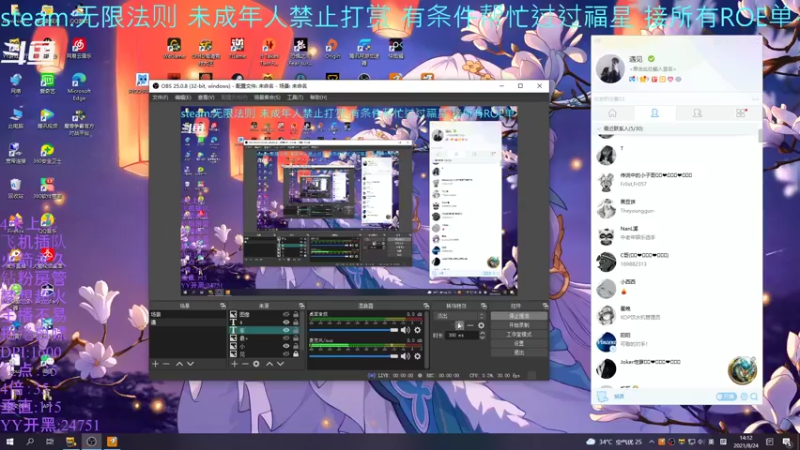Click the 麦克风/Aux volume slider
Viewport: 800px width, 450px height.
tap(354, 356)
